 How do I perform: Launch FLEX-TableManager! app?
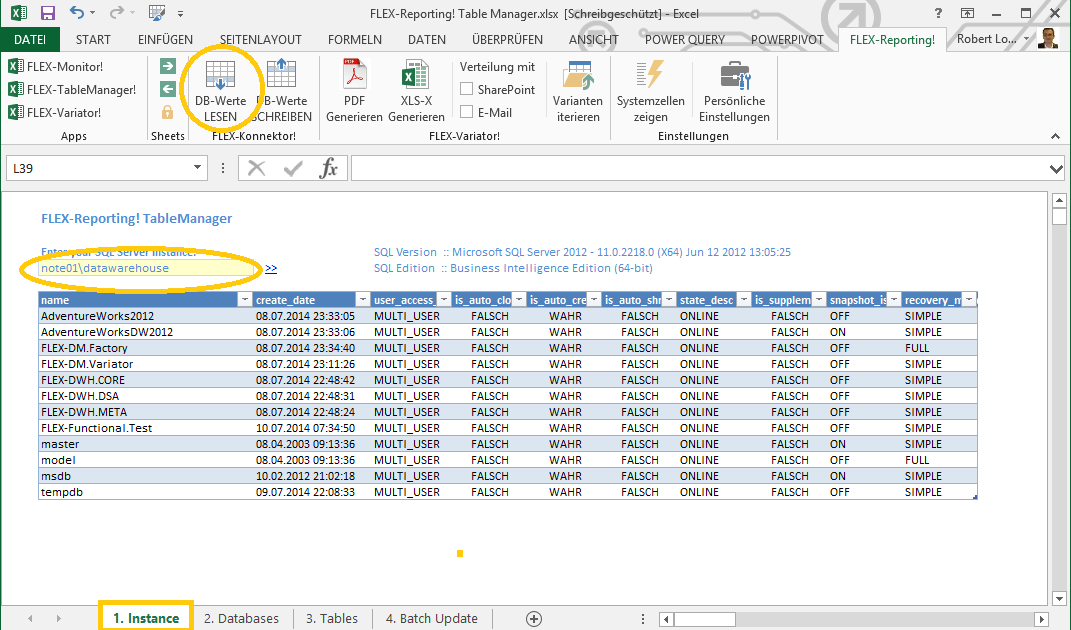pos(72,90)
